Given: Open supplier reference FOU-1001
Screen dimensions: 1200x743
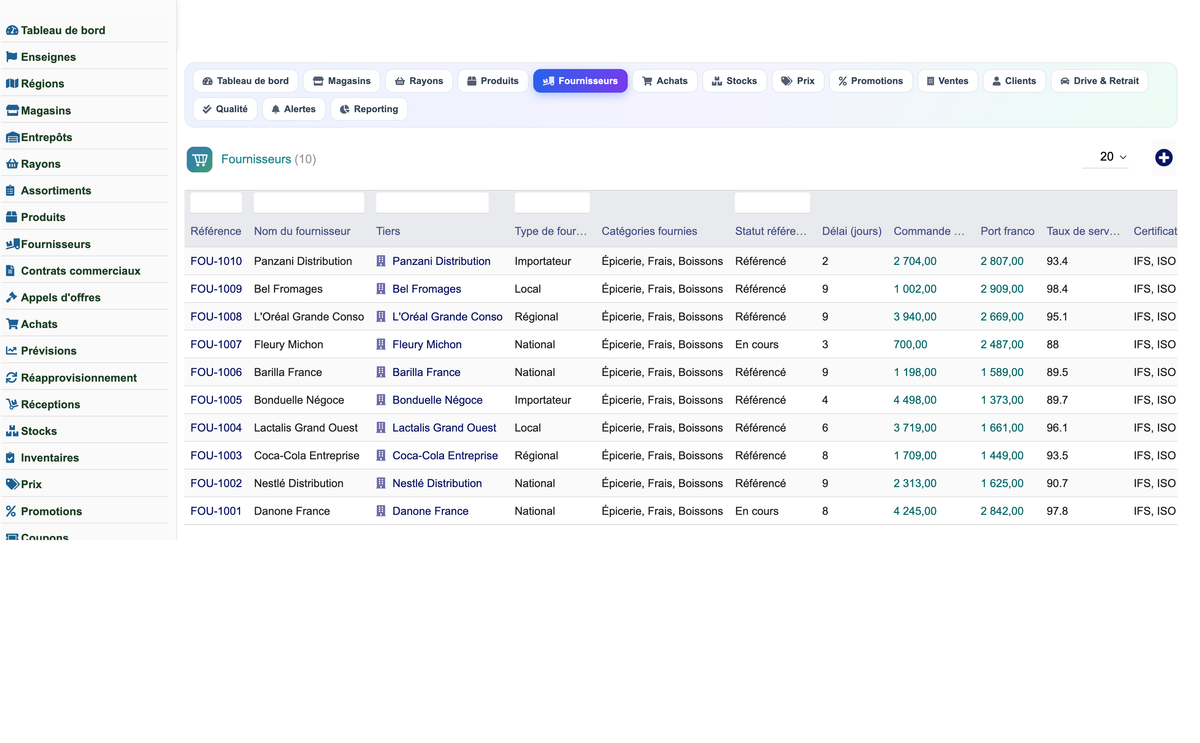Looking at the screenshot, I should [216, 511].
